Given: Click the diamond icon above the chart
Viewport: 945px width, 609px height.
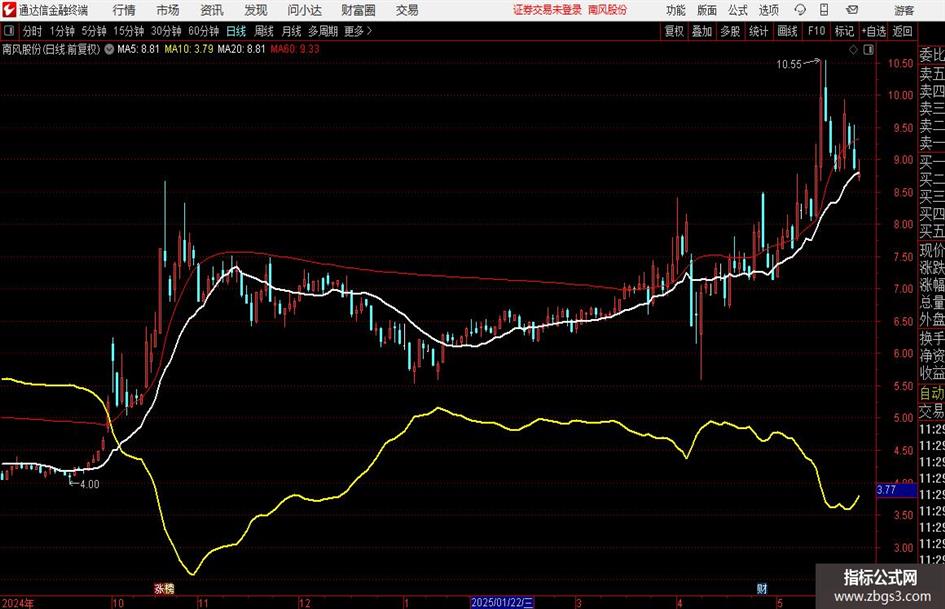Looking at the screenshot, I should [853, 49].
